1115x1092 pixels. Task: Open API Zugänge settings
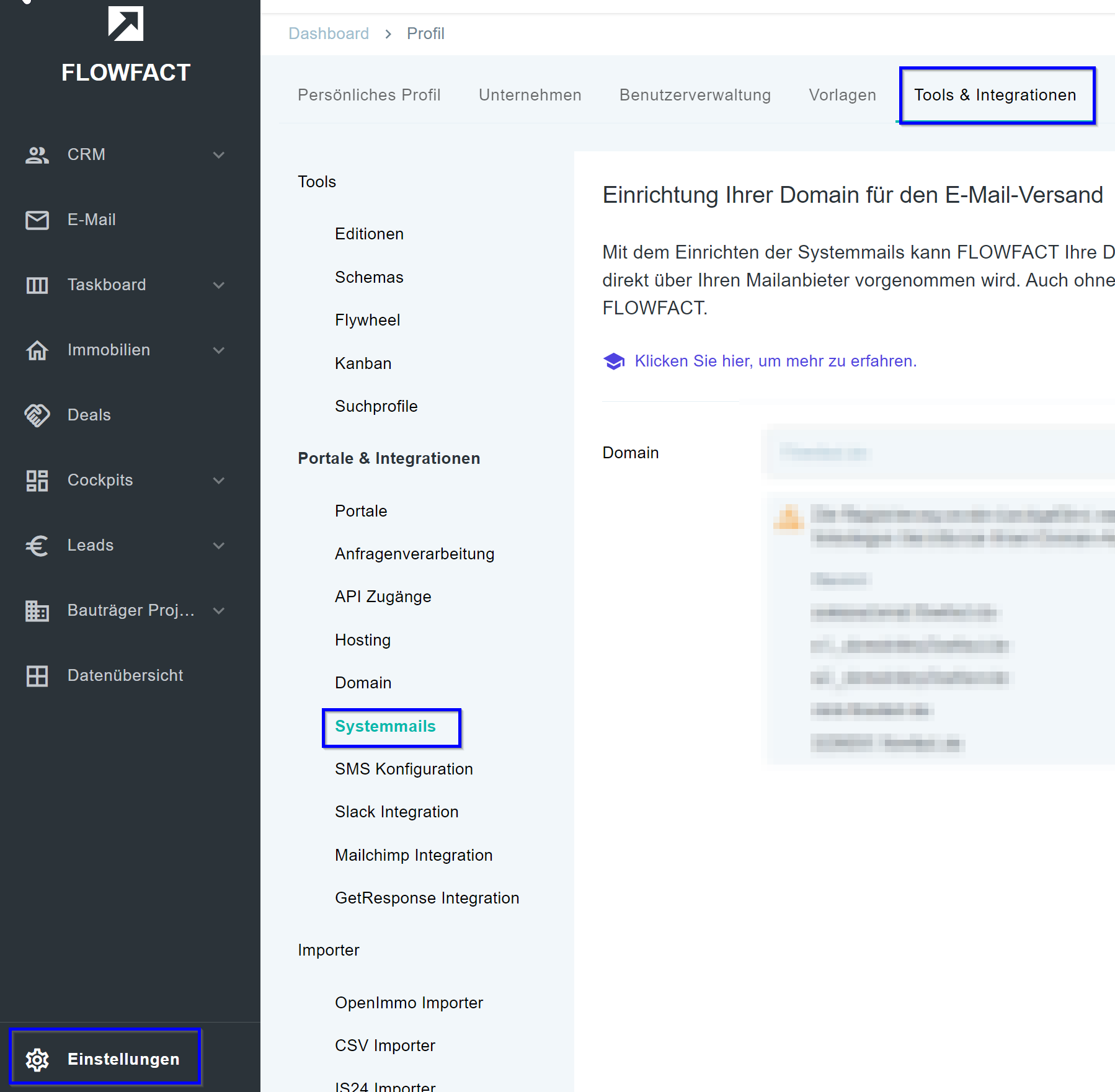(x=383, y=597)
